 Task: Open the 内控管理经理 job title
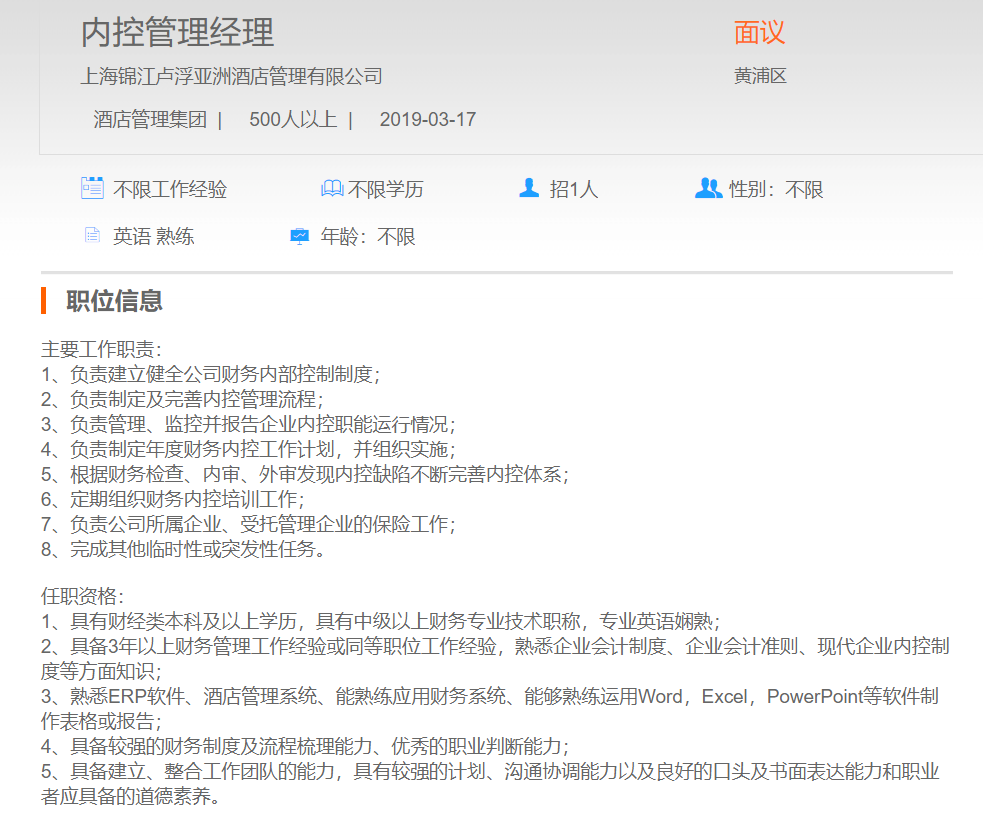[x=177, y=33]
